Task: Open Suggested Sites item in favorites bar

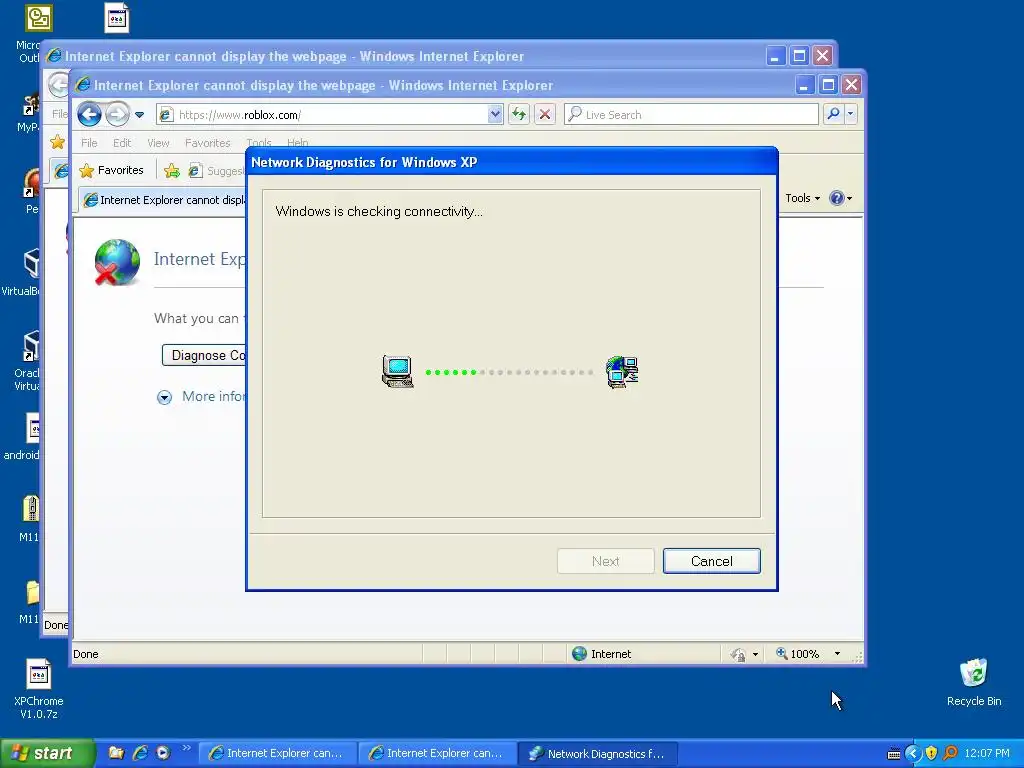Action: coord(216,170)
